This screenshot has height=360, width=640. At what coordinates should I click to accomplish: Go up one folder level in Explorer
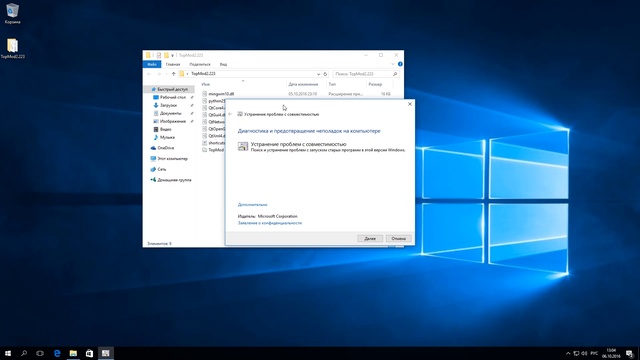(x=173, y=74)
